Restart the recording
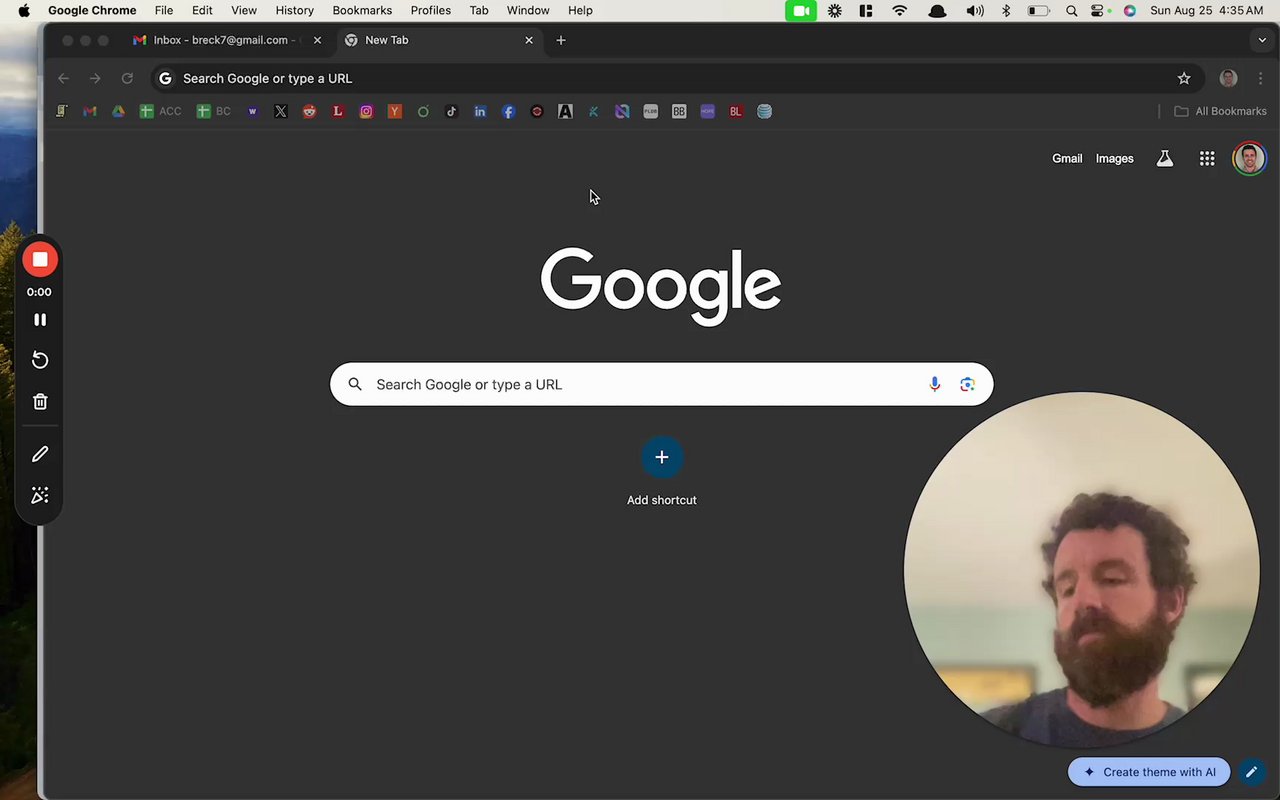 click(x=40, y=360)
